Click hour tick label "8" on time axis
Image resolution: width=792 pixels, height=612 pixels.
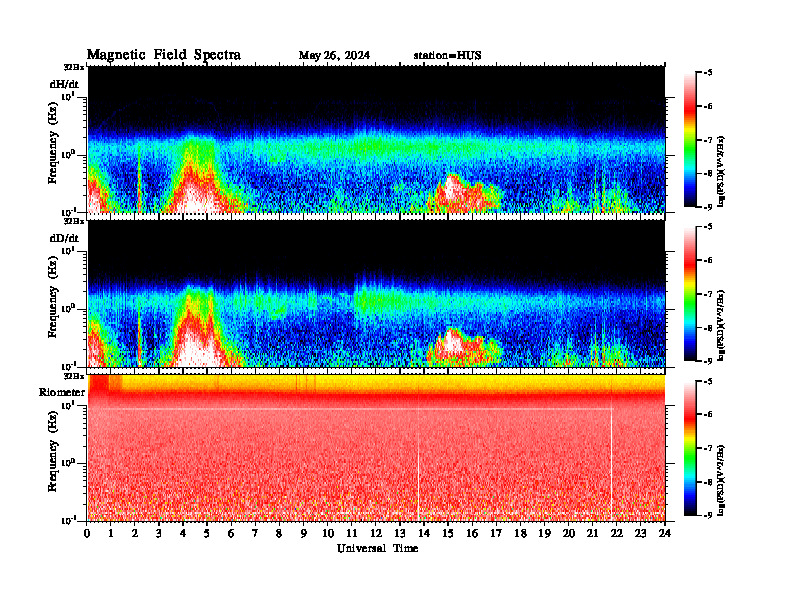(x=279, y=534)
